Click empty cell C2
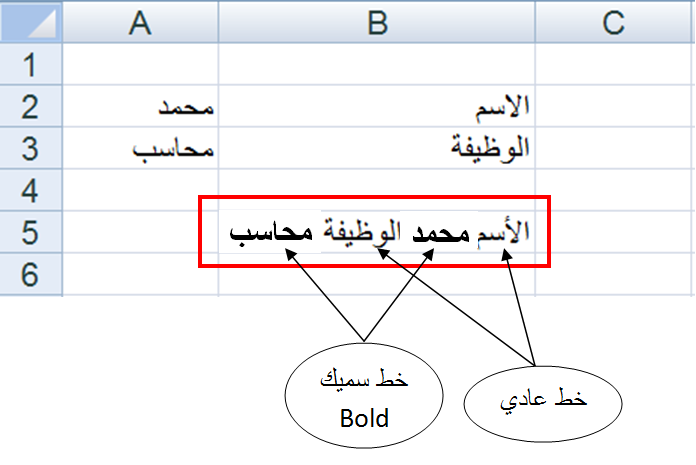Image resolution: width=696 pixels, height=465 pixels. (x=614, y=106)
